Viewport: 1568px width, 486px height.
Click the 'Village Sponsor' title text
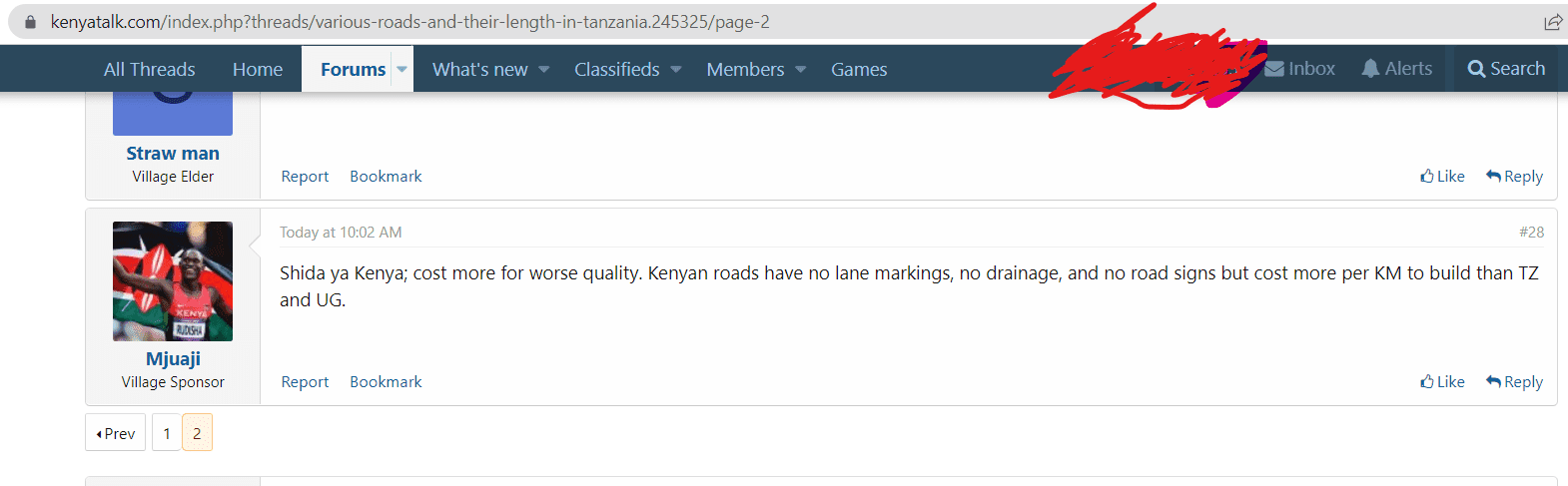pyautogui.click(x=173, y=382)
